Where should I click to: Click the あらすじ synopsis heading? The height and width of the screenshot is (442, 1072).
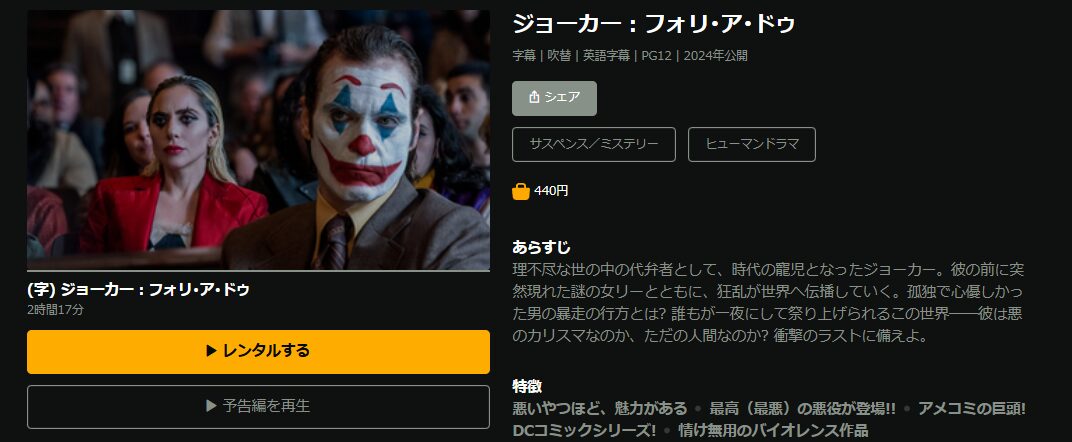point(541,247)
